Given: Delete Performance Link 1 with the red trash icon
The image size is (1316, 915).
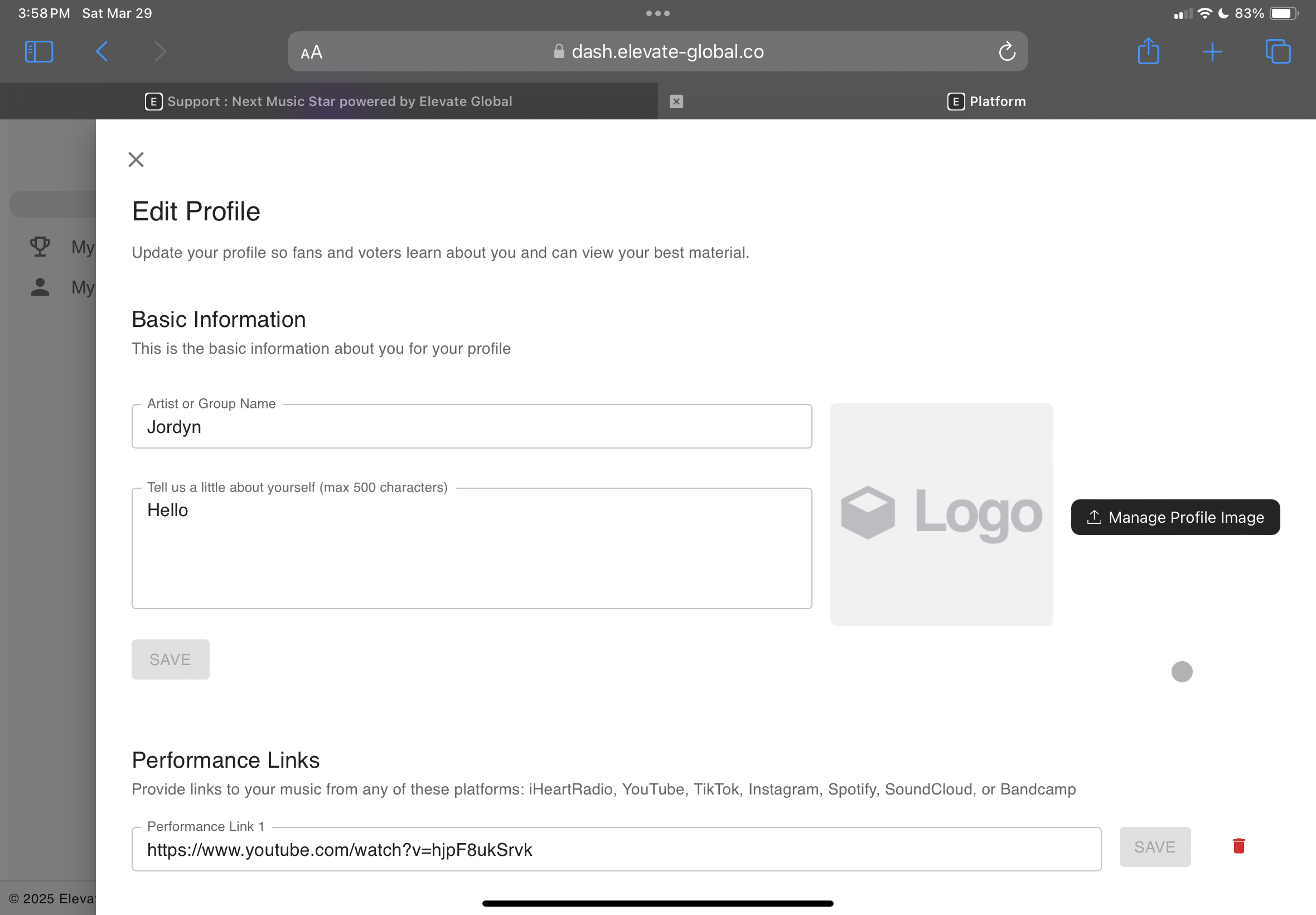Looking at the screenshot, I should pyautogui.click(x=1238, y=846).
